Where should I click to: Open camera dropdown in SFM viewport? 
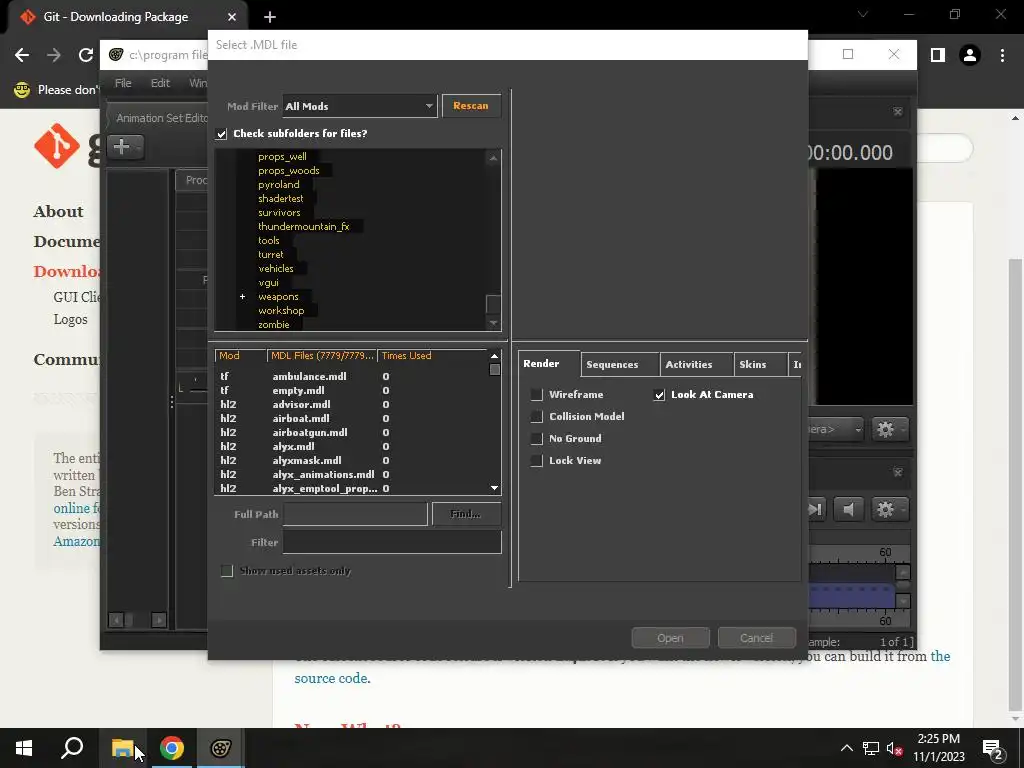pyautogui.click(x=837, y=429)
